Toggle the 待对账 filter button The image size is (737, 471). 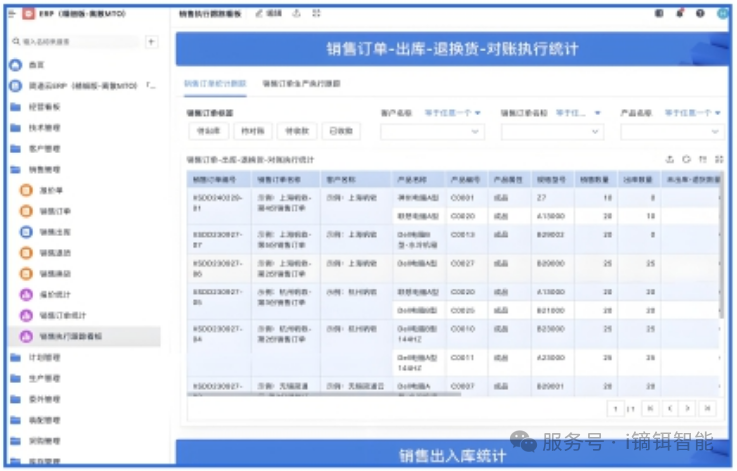[x=252, y=131]
